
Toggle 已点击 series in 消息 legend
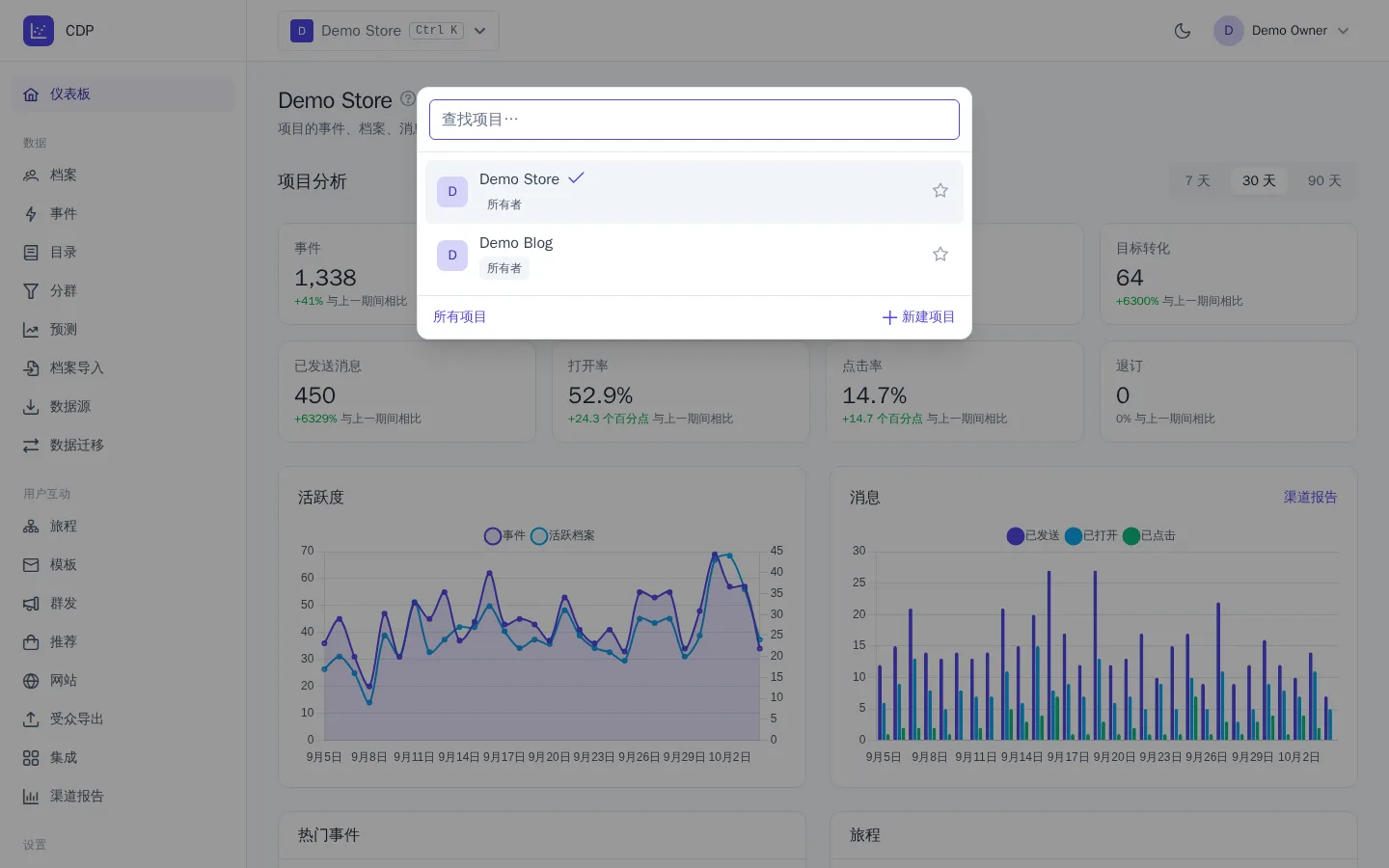pyautogui.click(x=1149, y=535)
